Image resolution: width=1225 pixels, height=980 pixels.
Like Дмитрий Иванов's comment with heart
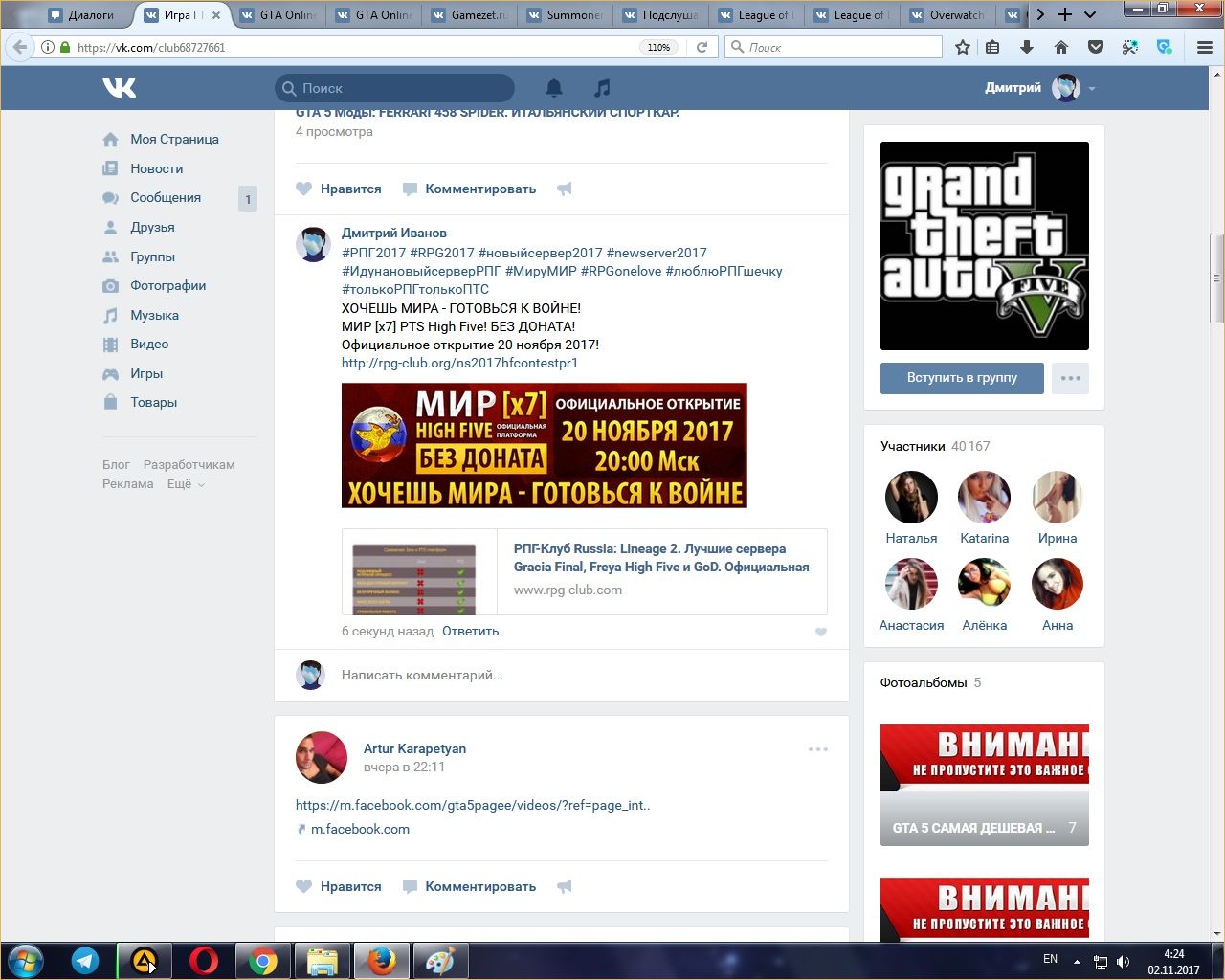point(820,632)
